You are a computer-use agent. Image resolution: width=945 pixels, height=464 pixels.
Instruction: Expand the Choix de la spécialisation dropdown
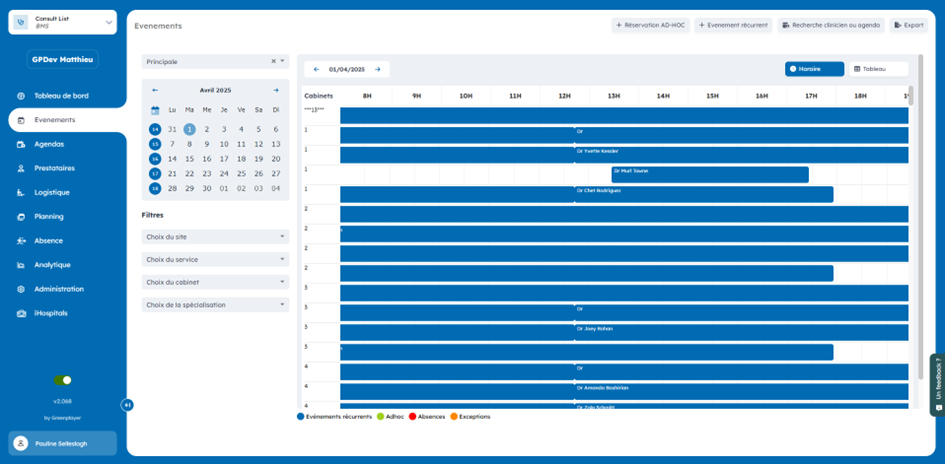pyautogui.click(x=215, y=305)
